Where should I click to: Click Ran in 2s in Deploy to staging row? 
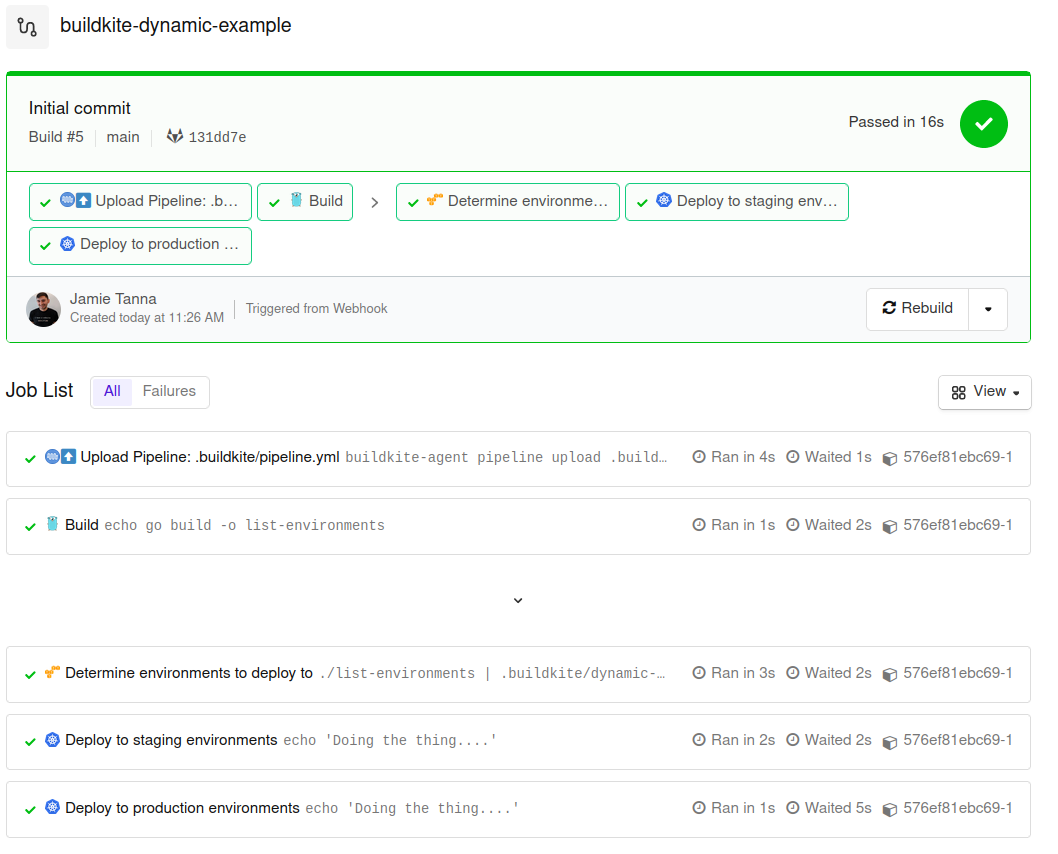pos(743,740)
